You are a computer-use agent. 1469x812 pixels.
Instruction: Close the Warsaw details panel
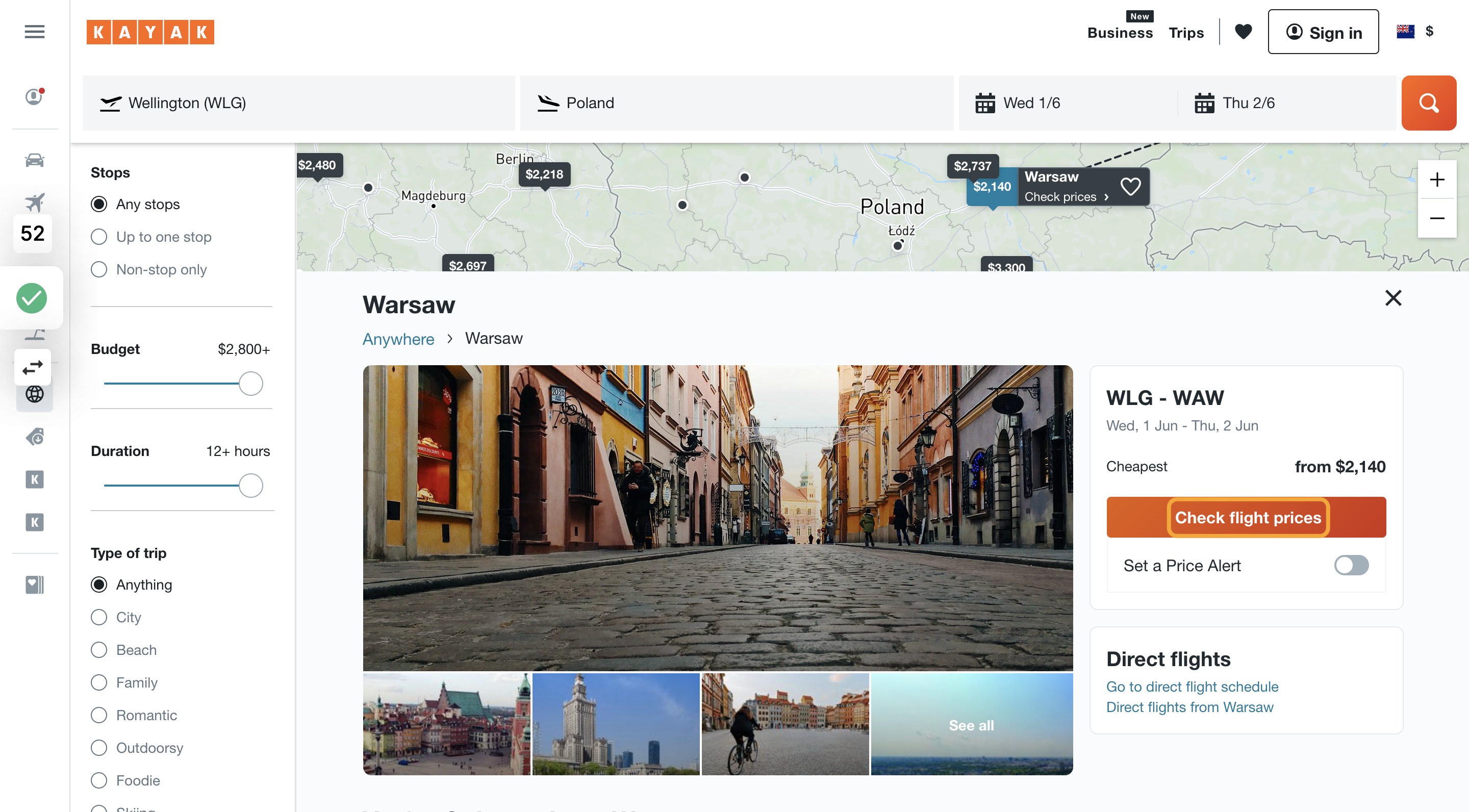coord(1392,298)
